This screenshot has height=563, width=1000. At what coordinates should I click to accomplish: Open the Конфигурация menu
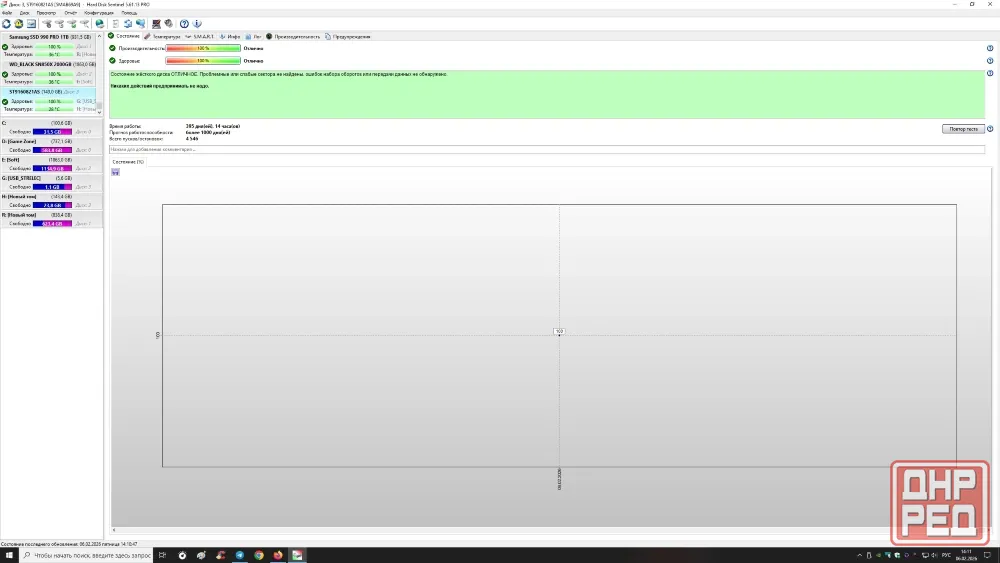(x=99, y=13)
